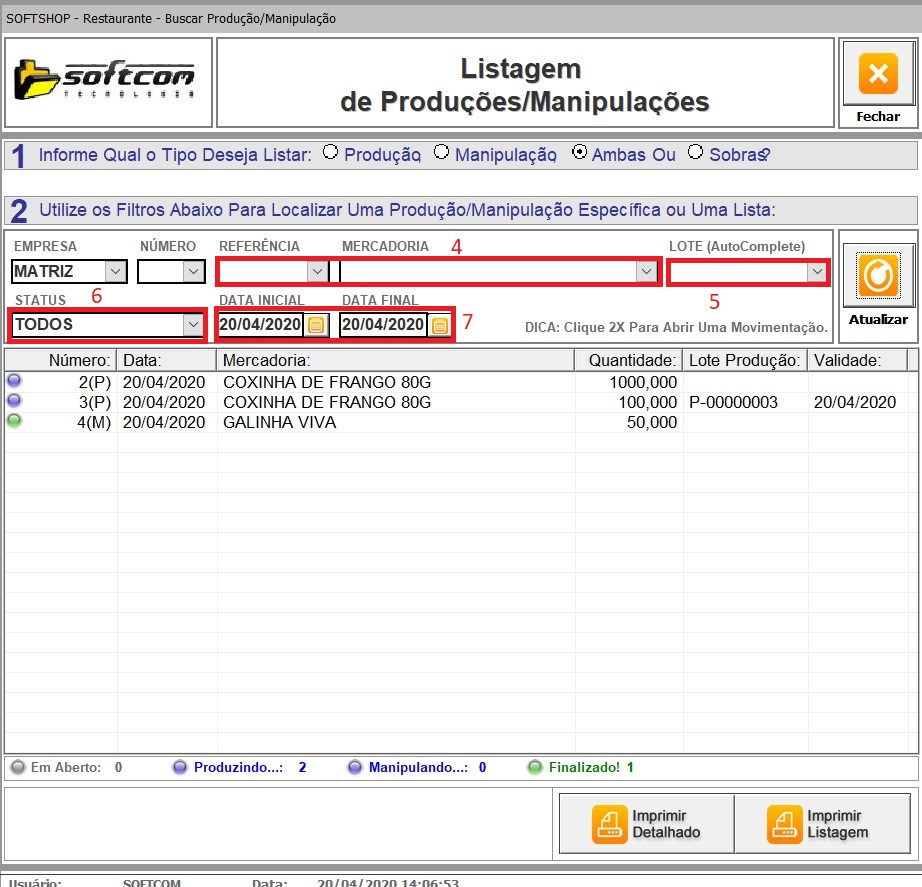
Task: Expand the Empresa MATRIZ dropdown
Action: click(x=115, y=271)
